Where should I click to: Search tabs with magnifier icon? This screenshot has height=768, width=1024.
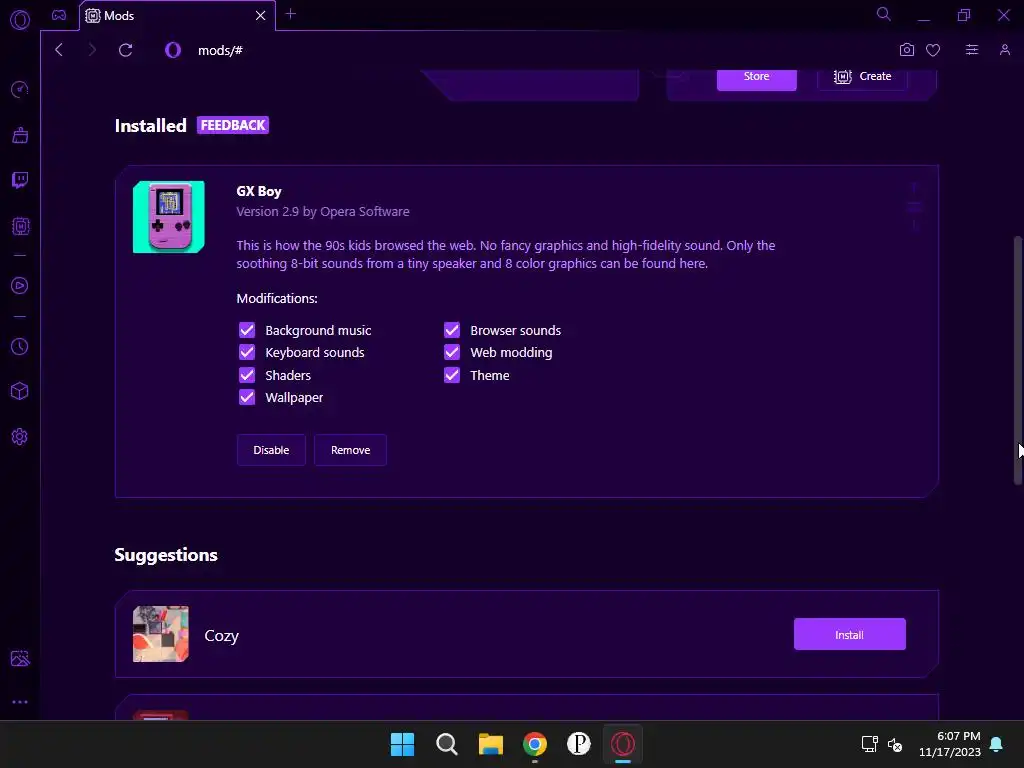click(x=884, y=14)
